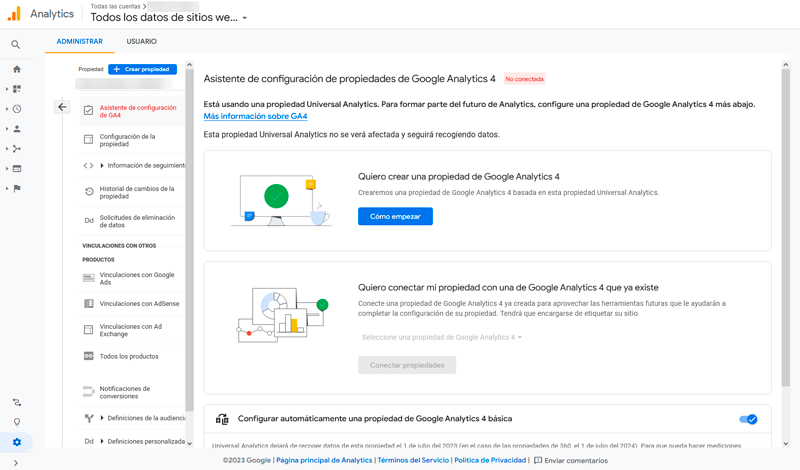Open the Realtime clock icon
800x470 pixels.
coord(17,109)
